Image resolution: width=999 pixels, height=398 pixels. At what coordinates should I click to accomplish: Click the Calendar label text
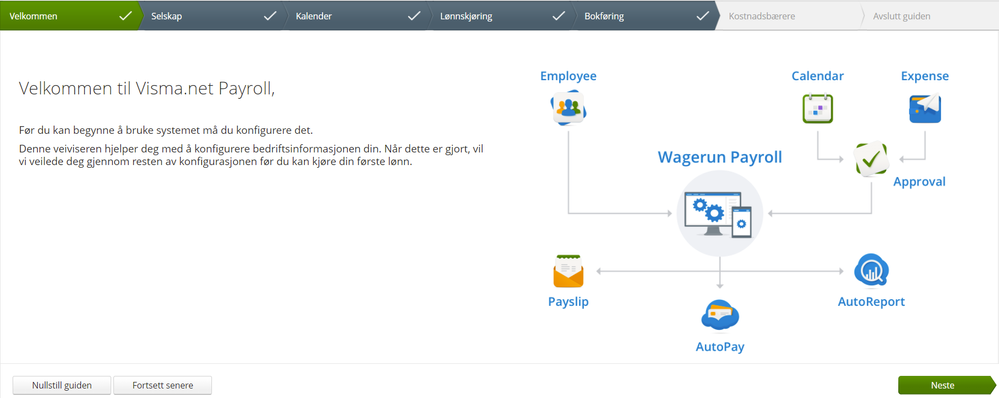tap(817, 76)
